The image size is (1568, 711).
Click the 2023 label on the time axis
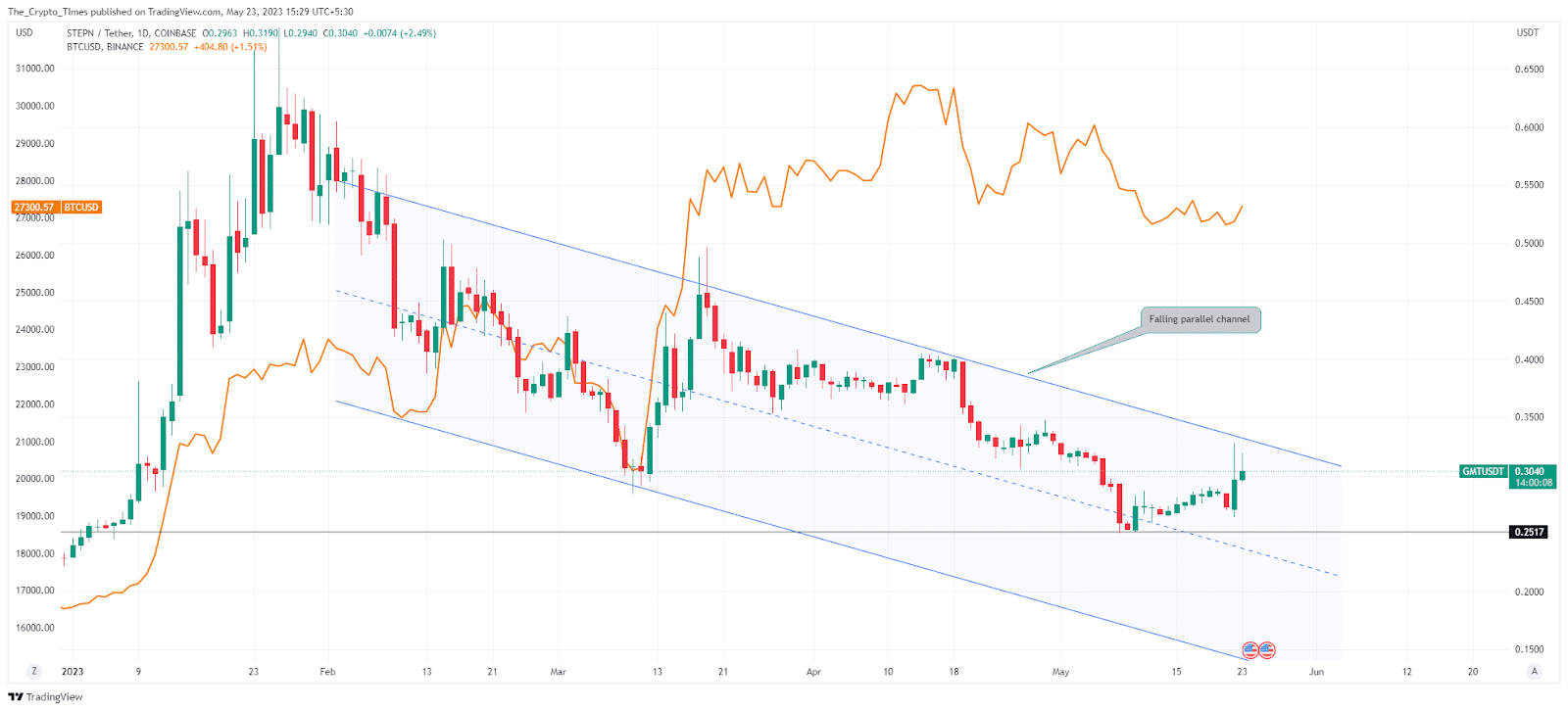click(73, 672)
